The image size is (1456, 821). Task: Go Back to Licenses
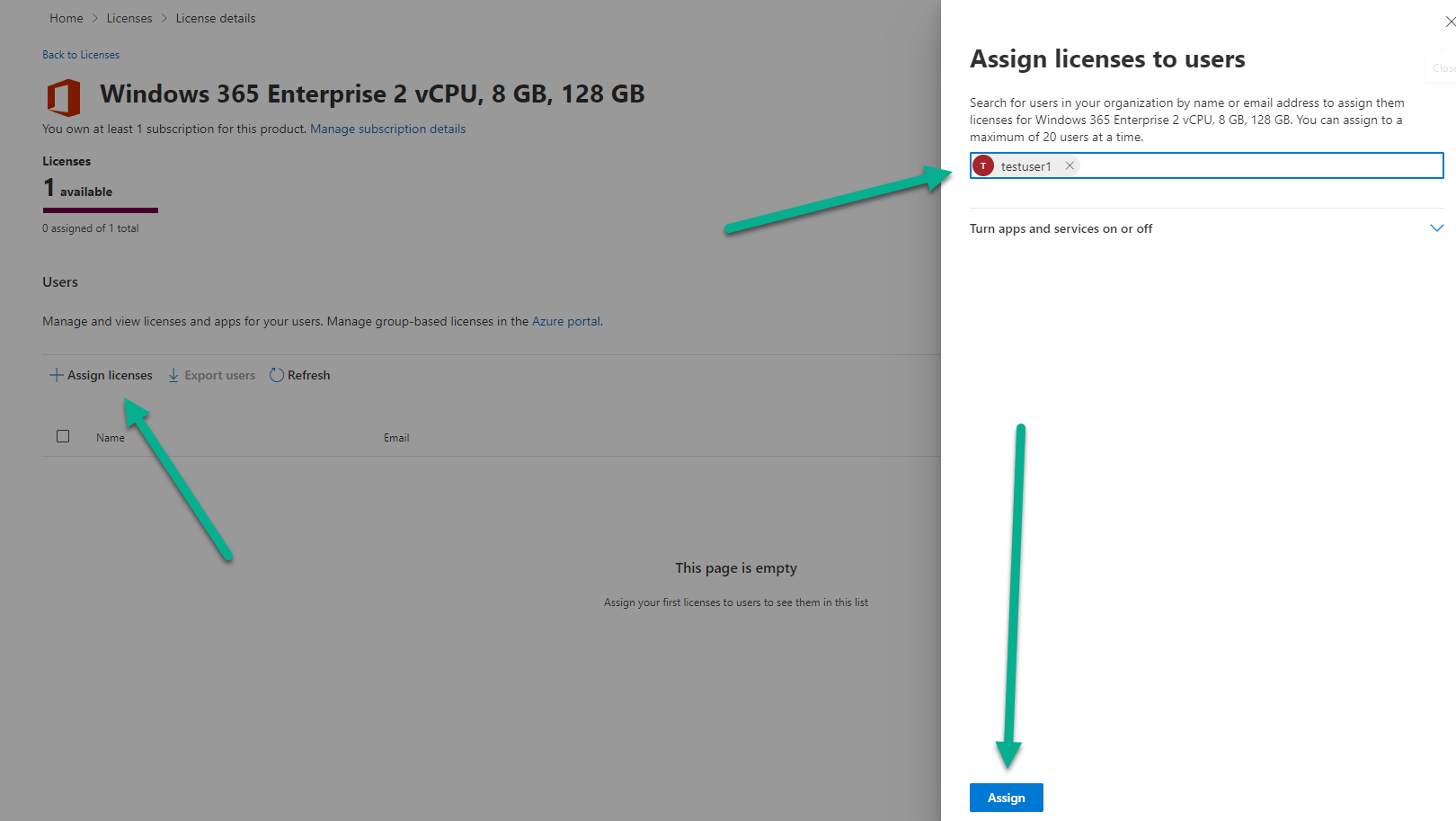coord(81,55)
